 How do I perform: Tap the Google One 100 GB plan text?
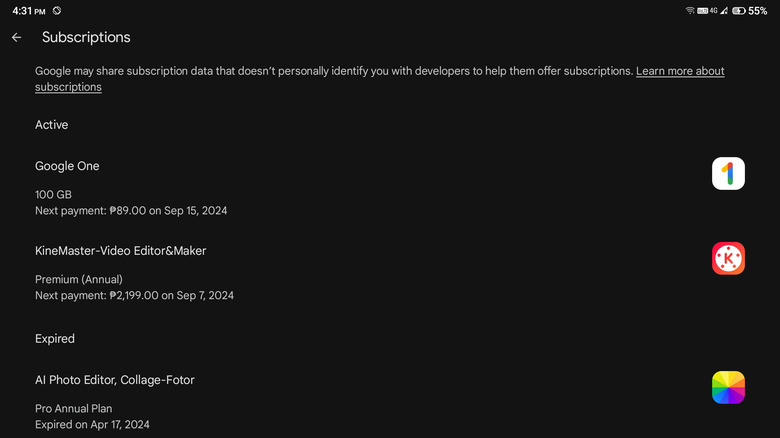coord(53,194)
